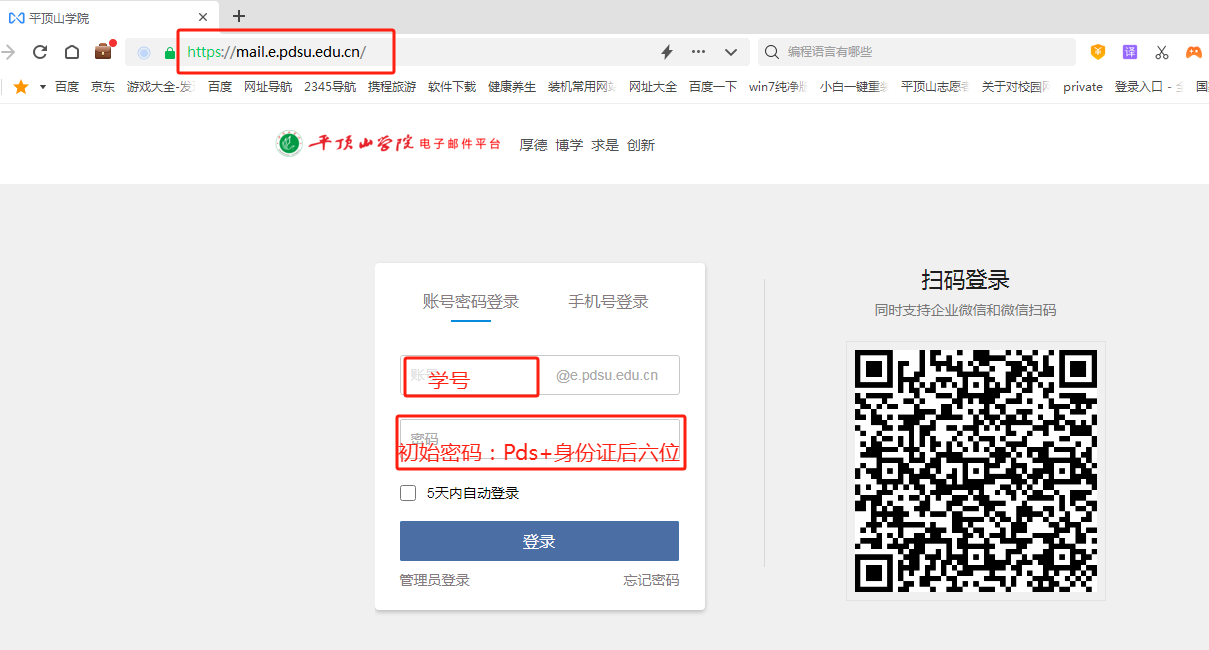Image resolution: width=1209 pixels, height=650 pixels.
Task: Close the 平顶山学院 tab
Action: [204, 17]
